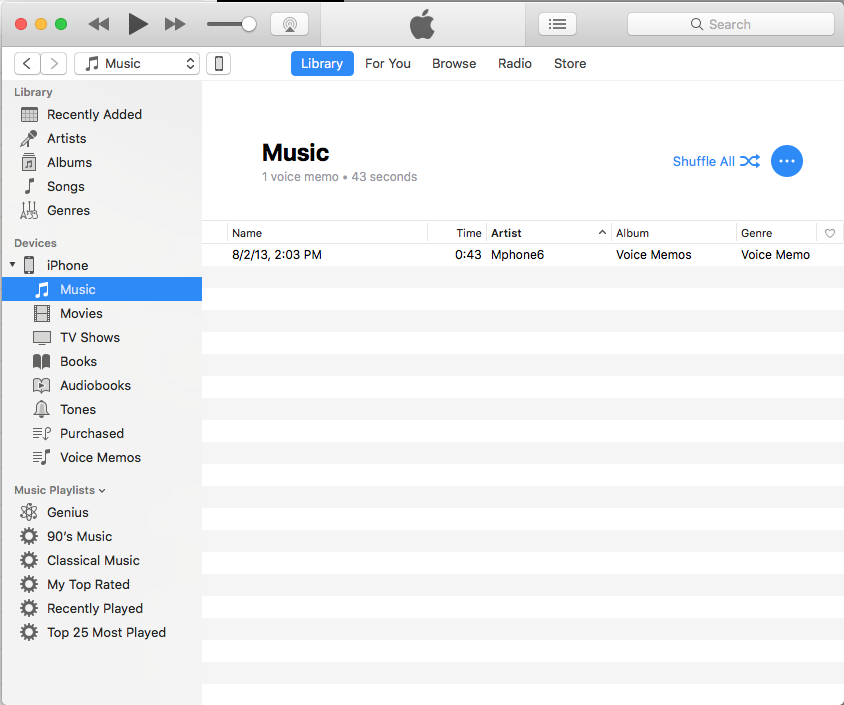Open the Up Next list button
The height and width of the screenshot is (705, 844).
(557, 24)
